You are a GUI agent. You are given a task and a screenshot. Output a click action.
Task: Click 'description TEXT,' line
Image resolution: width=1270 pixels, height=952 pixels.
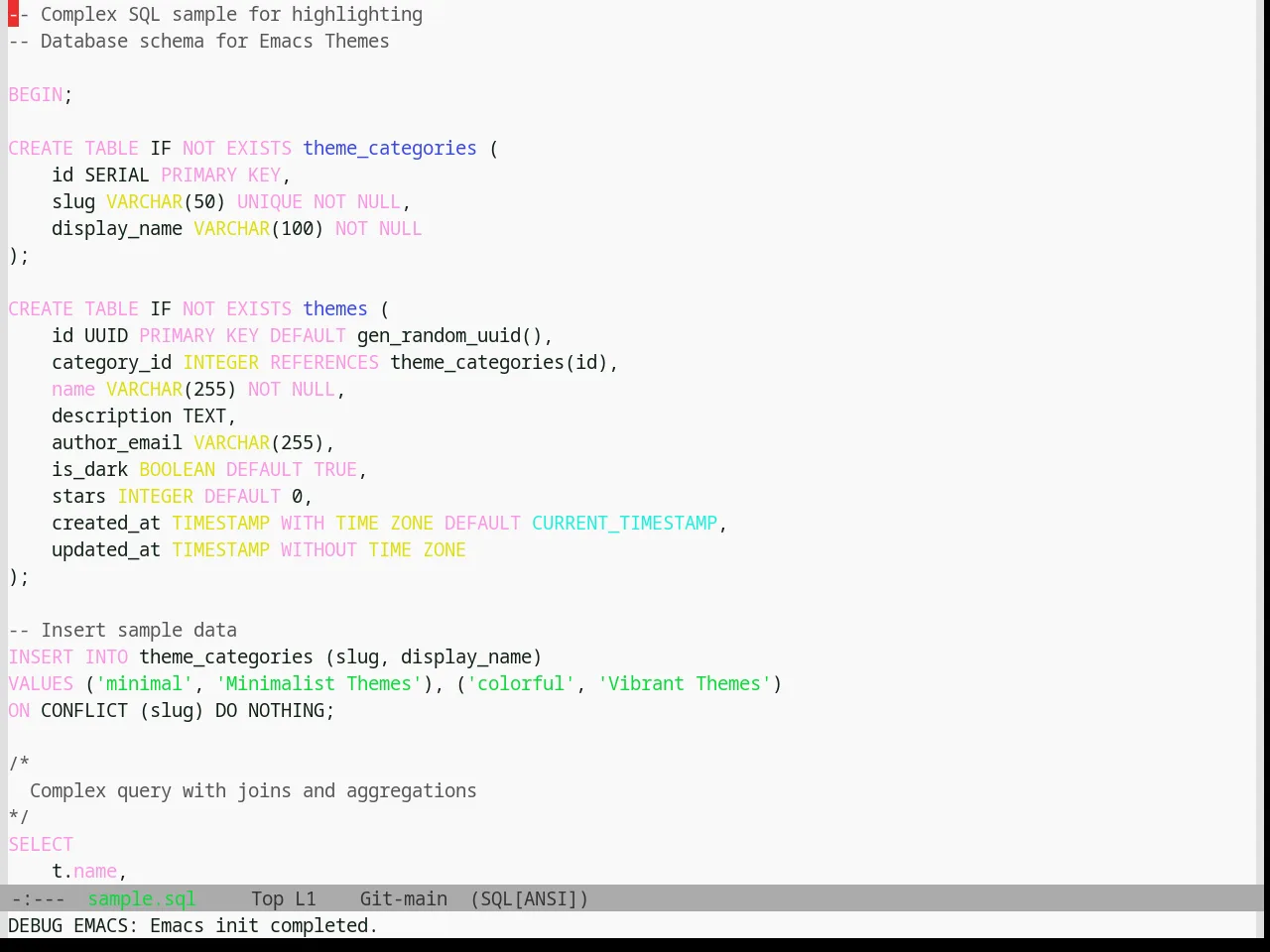(144, 416)
